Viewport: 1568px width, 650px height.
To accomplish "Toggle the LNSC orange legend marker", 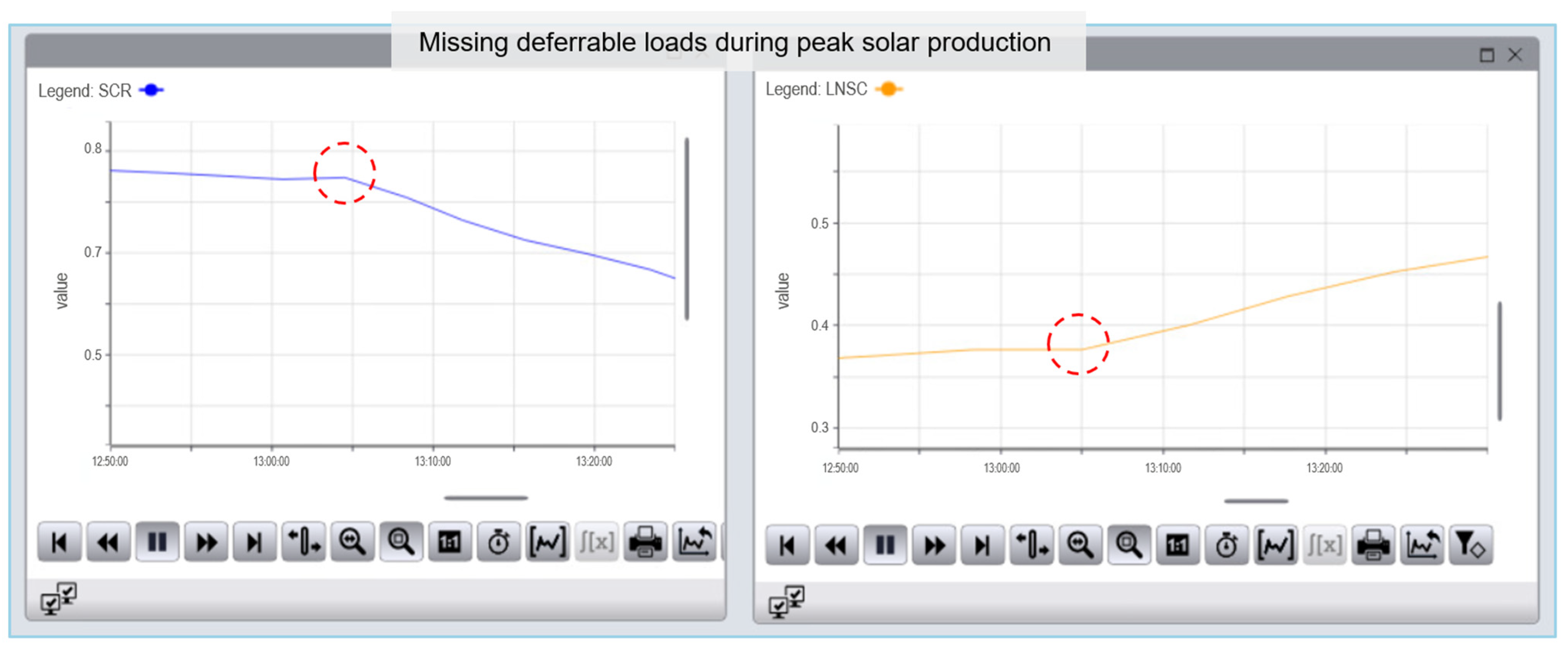I will pyautogui.click(x=889, y=89).
